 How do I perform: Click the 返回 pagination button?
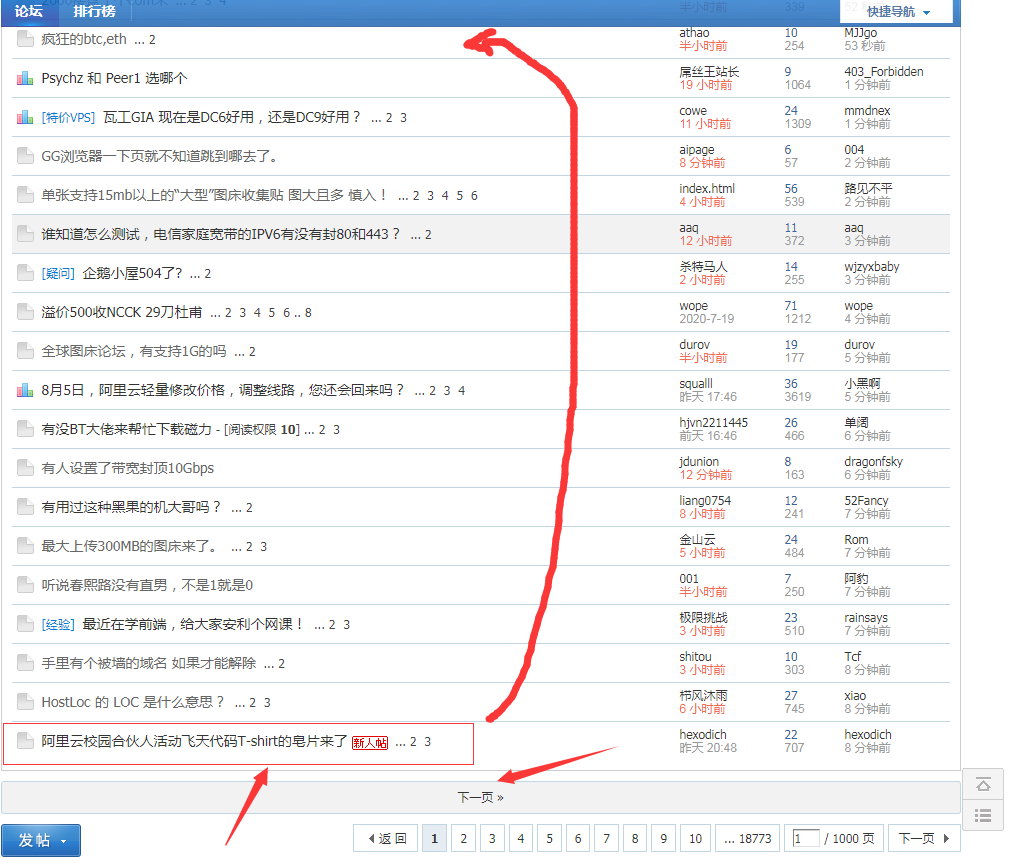click(x=387, y=839)
